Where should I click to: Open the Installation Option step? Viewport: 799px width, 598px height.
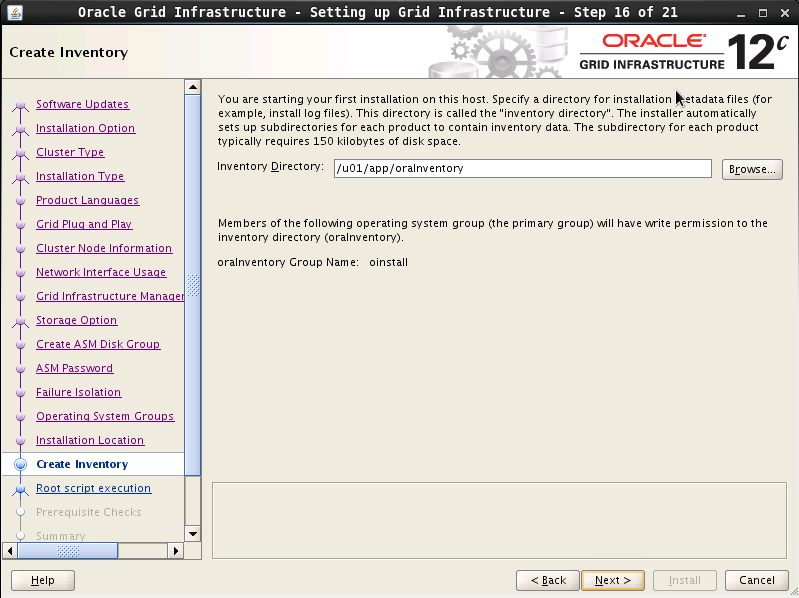85,128
